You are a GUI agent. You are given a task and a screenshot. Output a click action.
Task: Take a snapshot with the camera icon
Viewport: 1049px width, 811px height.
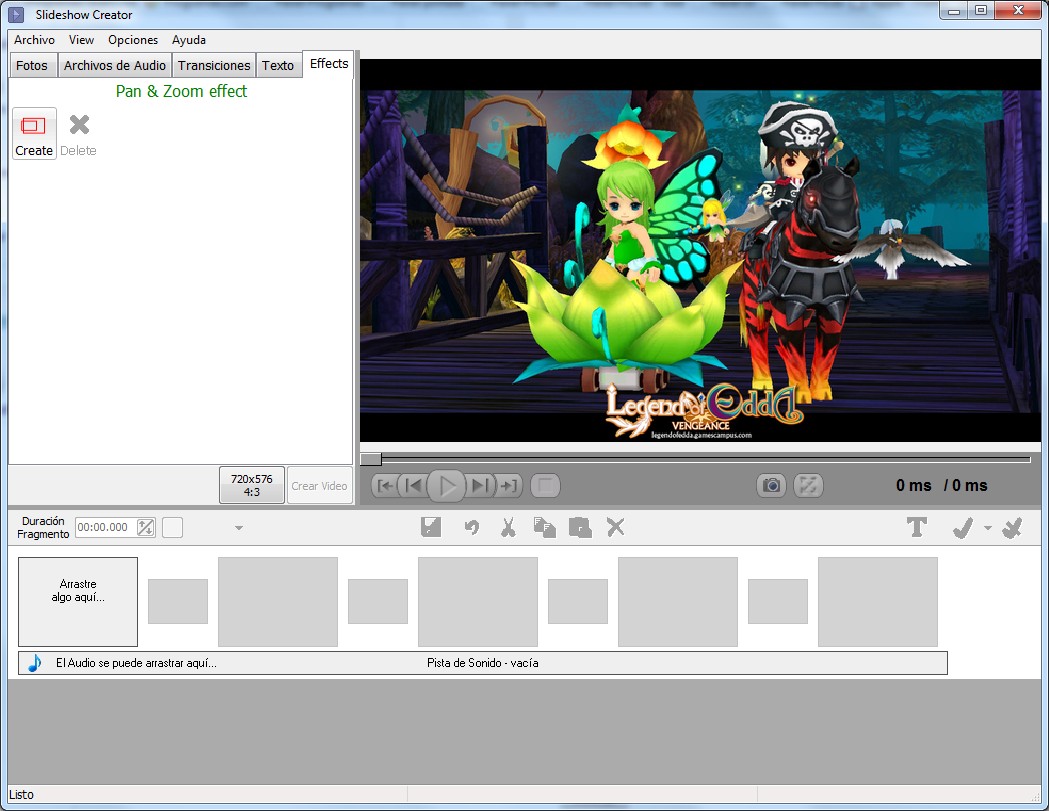[x=771, y=486]
